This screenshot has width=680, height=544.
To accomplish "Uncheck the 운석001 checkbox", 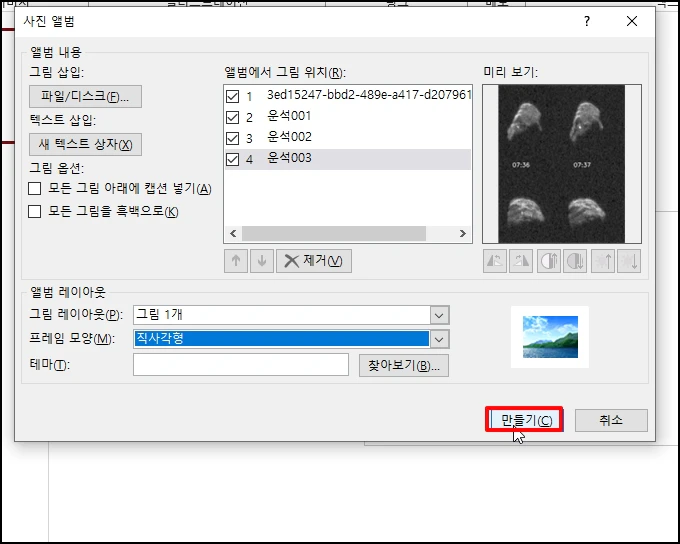I will point(232,117).
